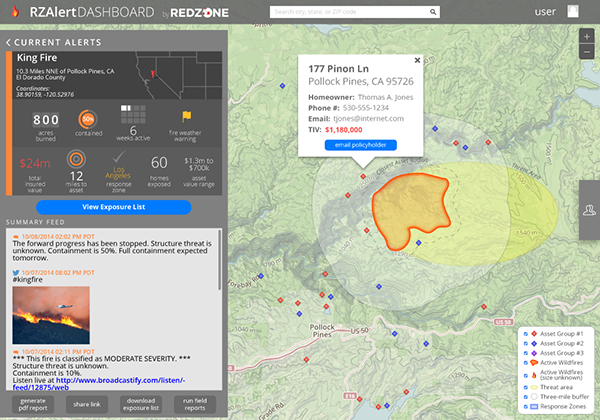Collapse the Current Alerts panel chevron
The image size is (600, 420).
8,43
